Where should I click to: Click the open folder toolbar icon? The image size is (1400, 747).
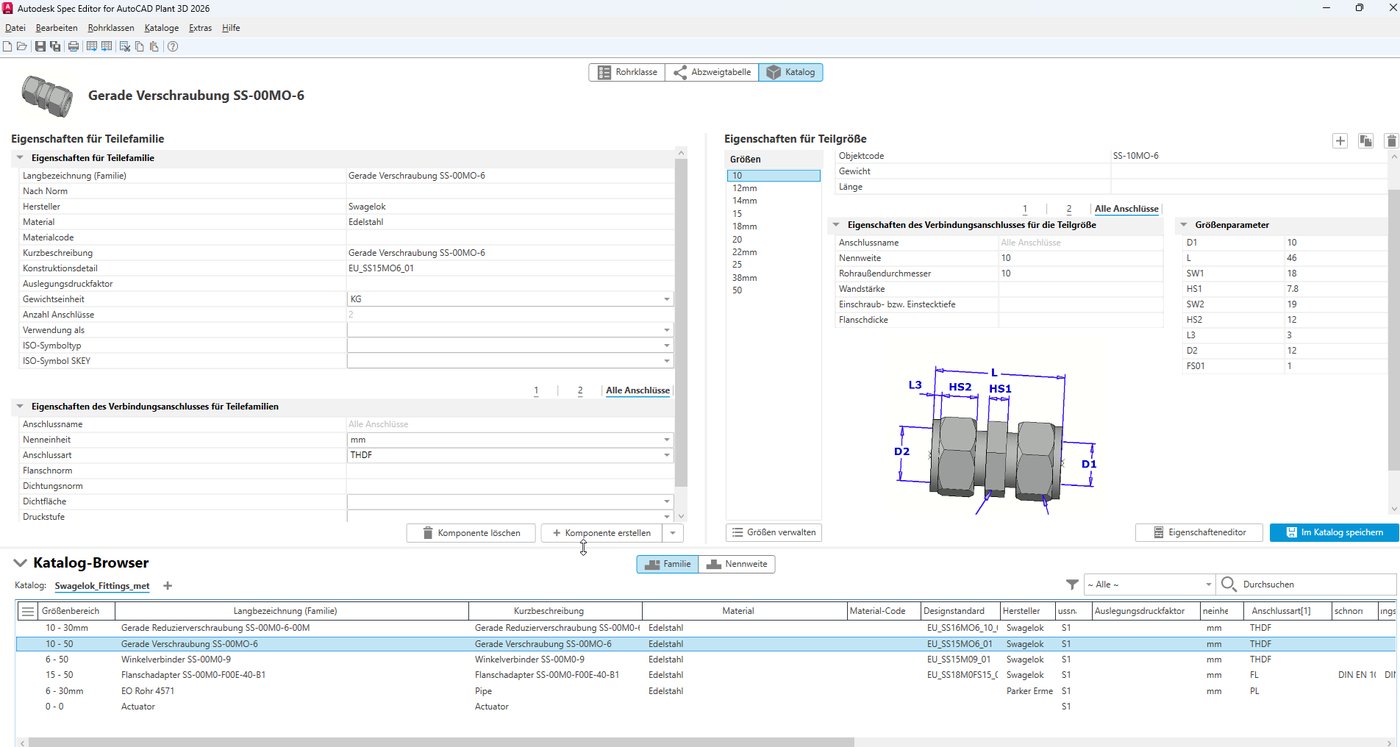22,46
